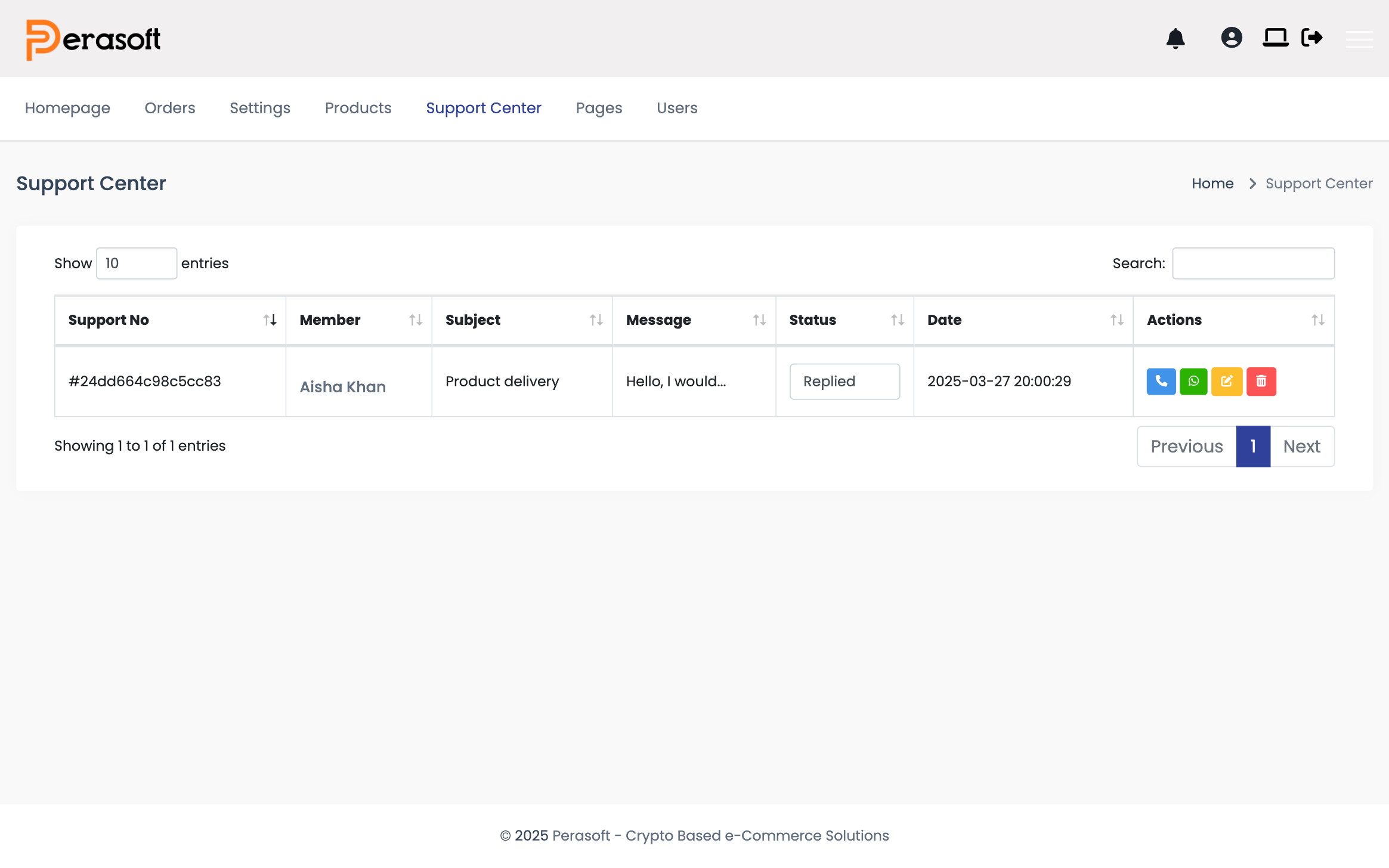
Task: Click the date 2025-03-27 20:00:29
Action: pyautogui.click(x=999, y=382)
